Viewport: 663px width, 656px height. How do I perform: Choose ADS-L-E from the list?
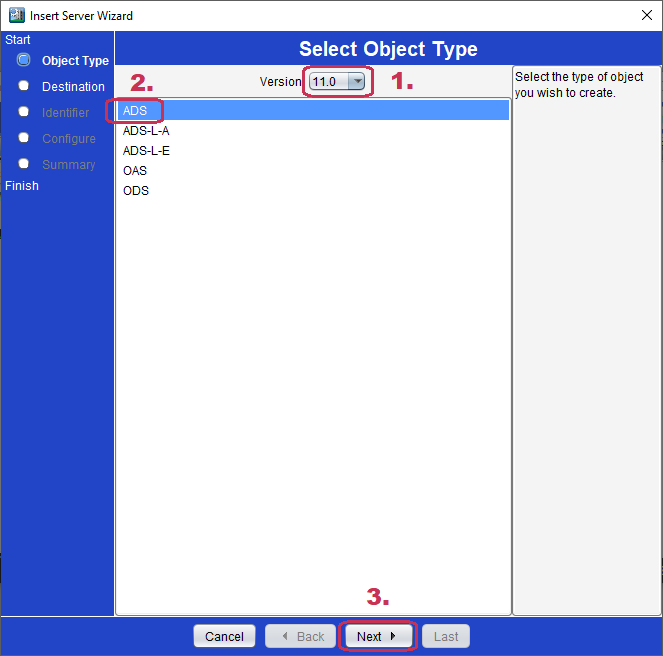(x=312, y=151)
